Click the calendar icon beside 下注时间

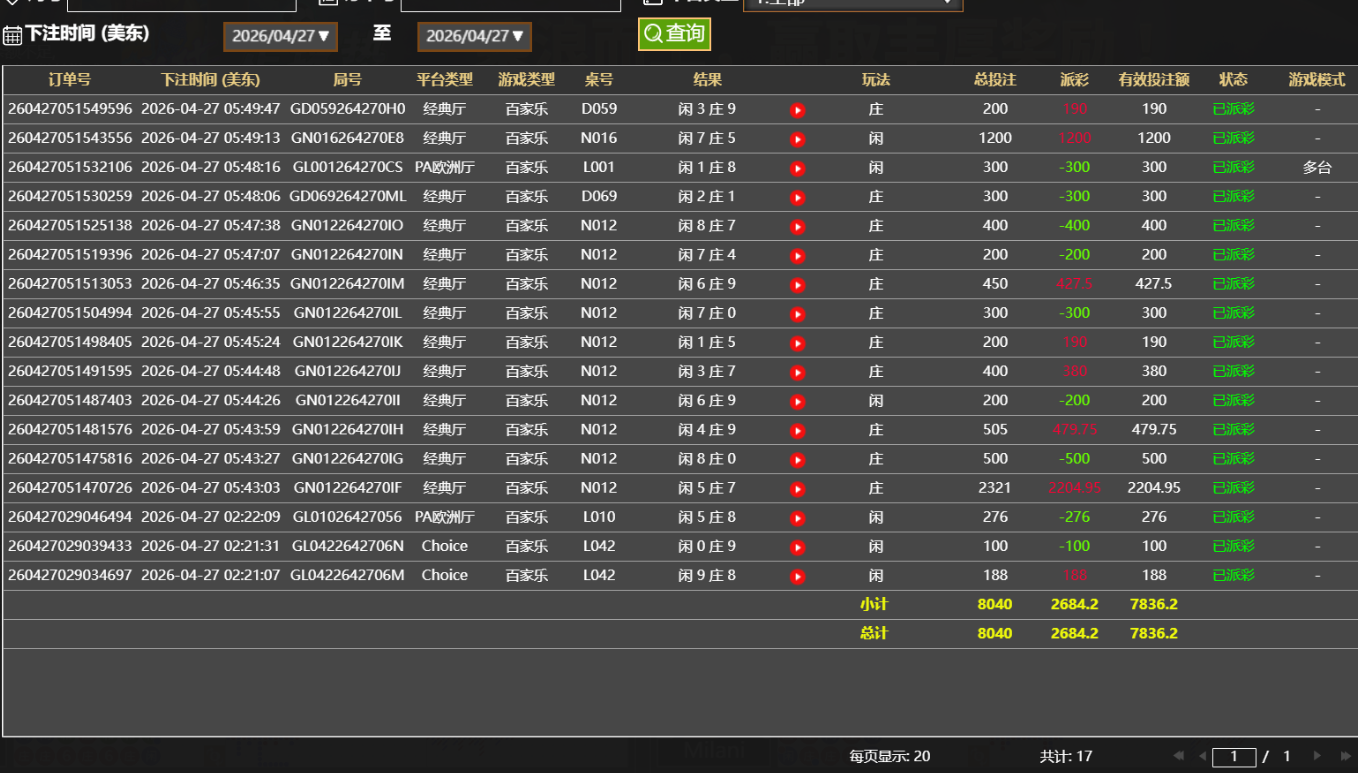[x=12, y=36]
